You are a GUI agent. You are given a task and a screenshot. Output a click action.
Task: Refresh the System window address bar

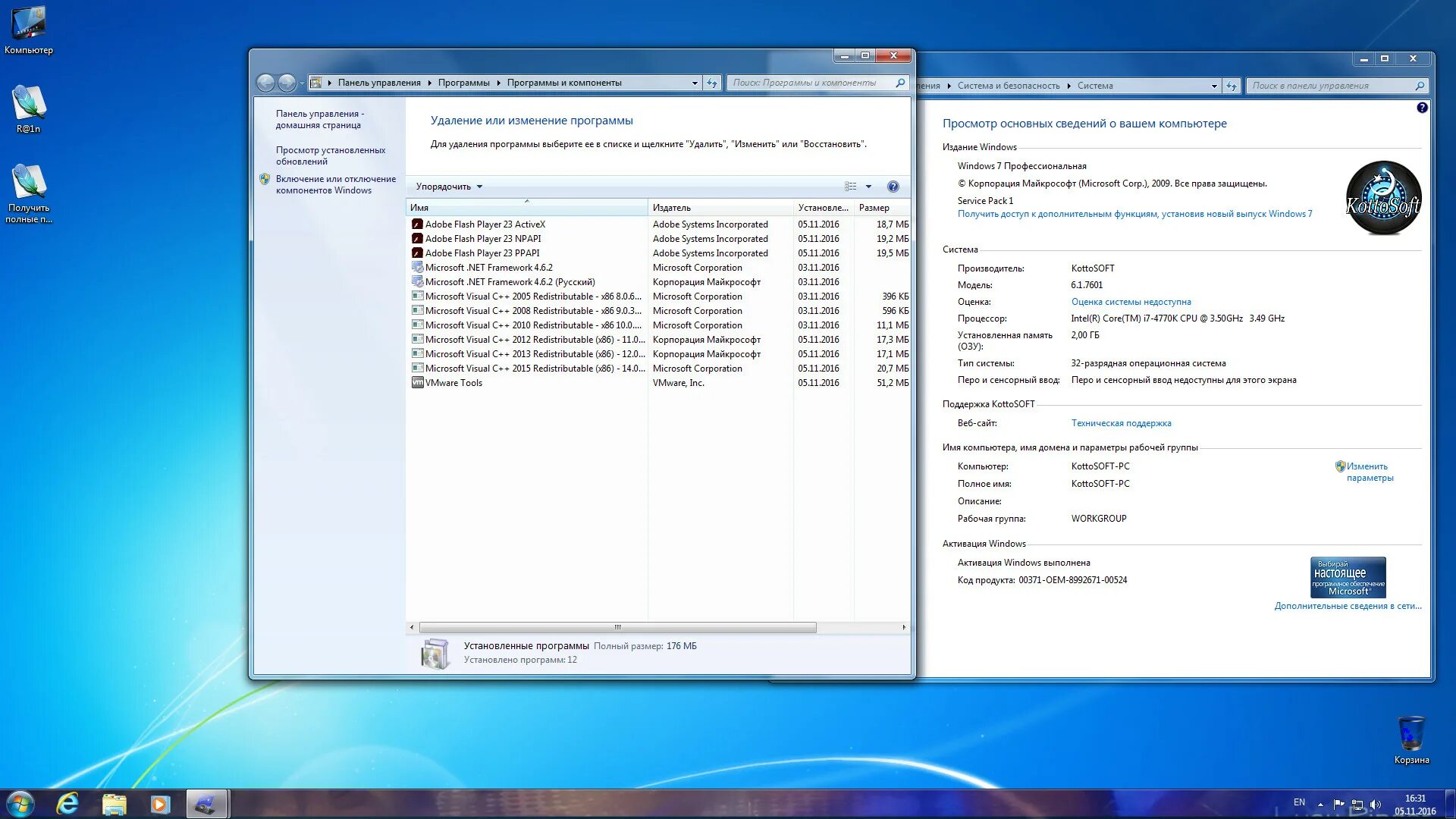click(1232, 86)
